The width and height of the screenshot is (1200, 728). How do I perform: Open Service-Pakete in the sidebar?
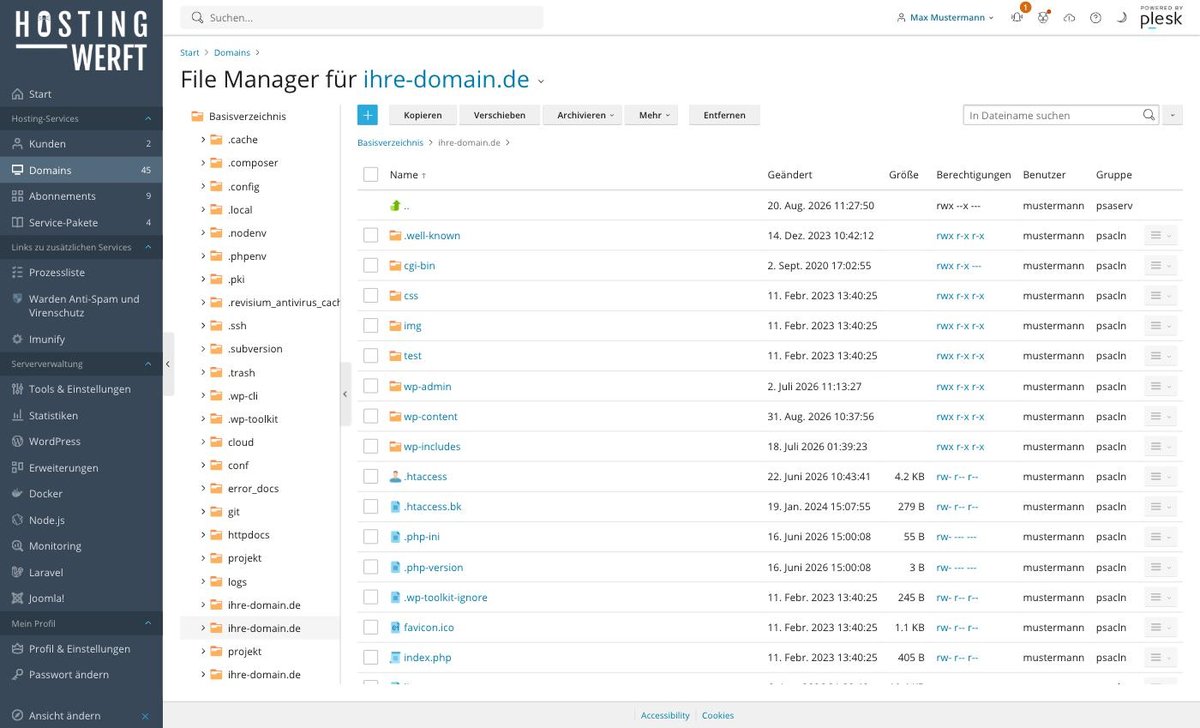pos(81,222)
